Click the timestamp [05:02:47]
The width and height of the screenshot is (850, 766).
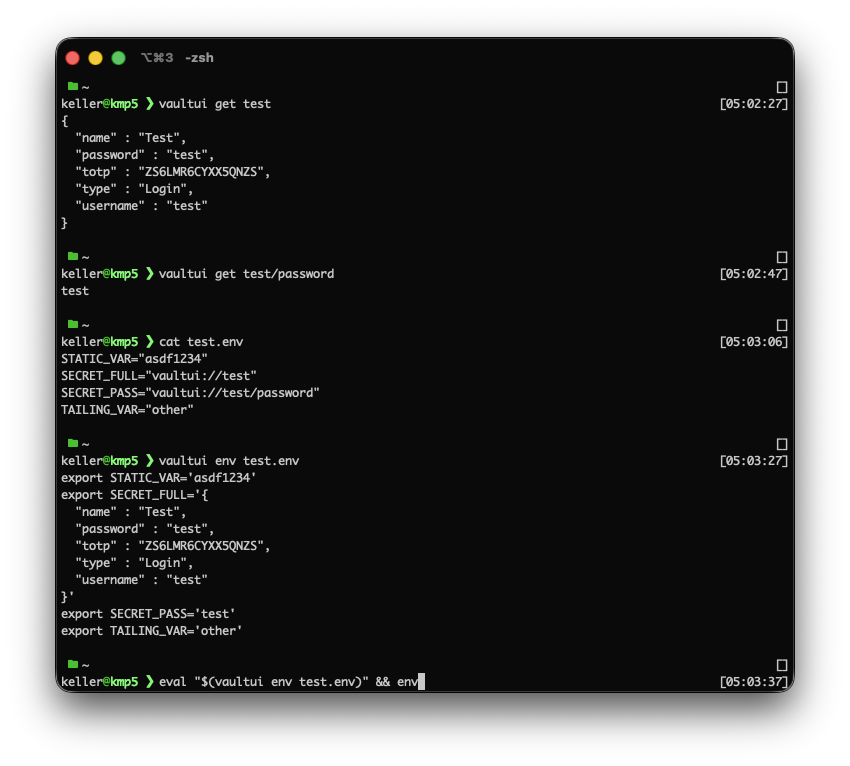(754, 274)
